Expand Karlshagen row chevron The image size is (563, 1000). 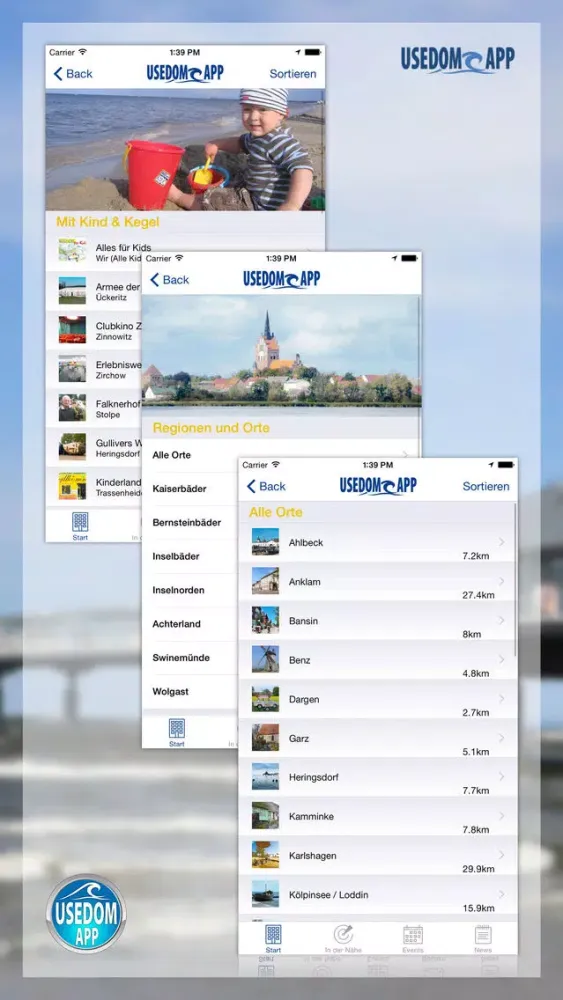coord(502,855)
